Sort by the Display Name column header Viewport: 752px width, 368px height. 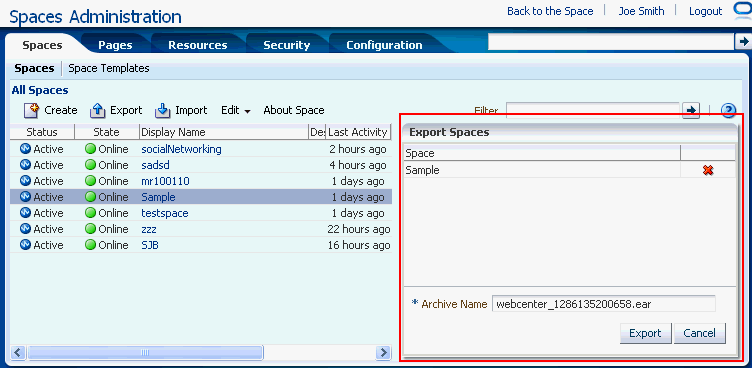point(224,132)
